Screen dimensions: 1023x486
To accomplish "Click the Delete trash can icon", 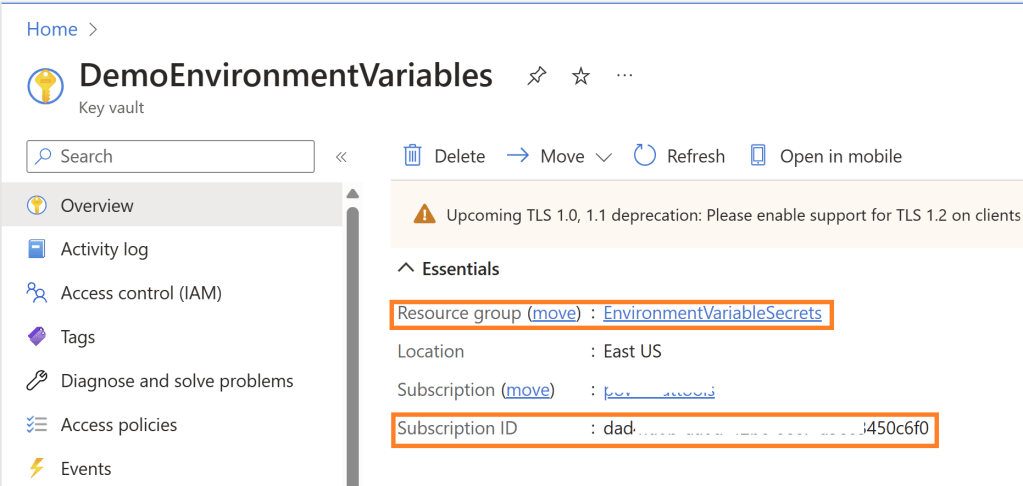I will pos(413,156).
